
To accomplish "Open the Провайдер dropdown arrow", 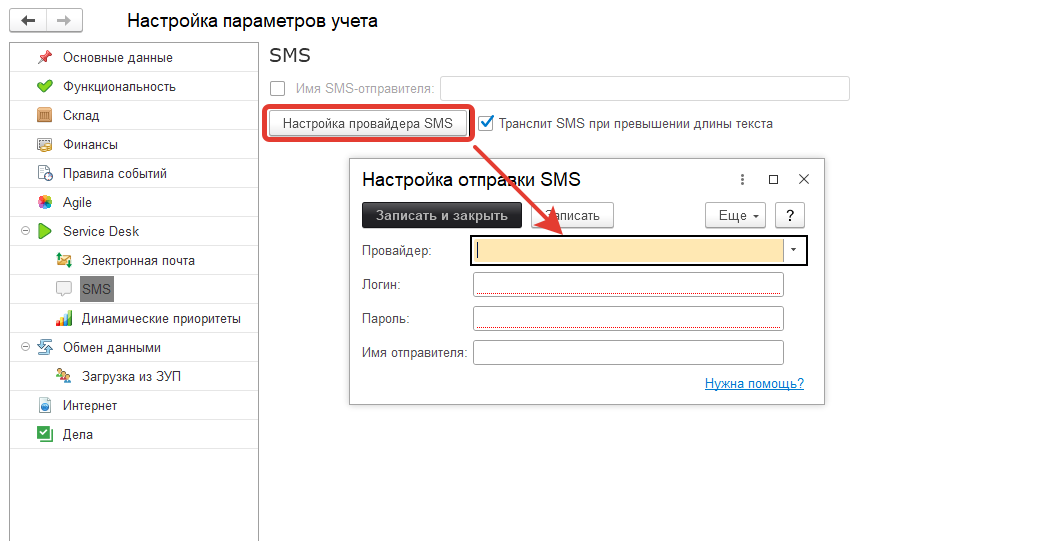I will pos(794,250).
